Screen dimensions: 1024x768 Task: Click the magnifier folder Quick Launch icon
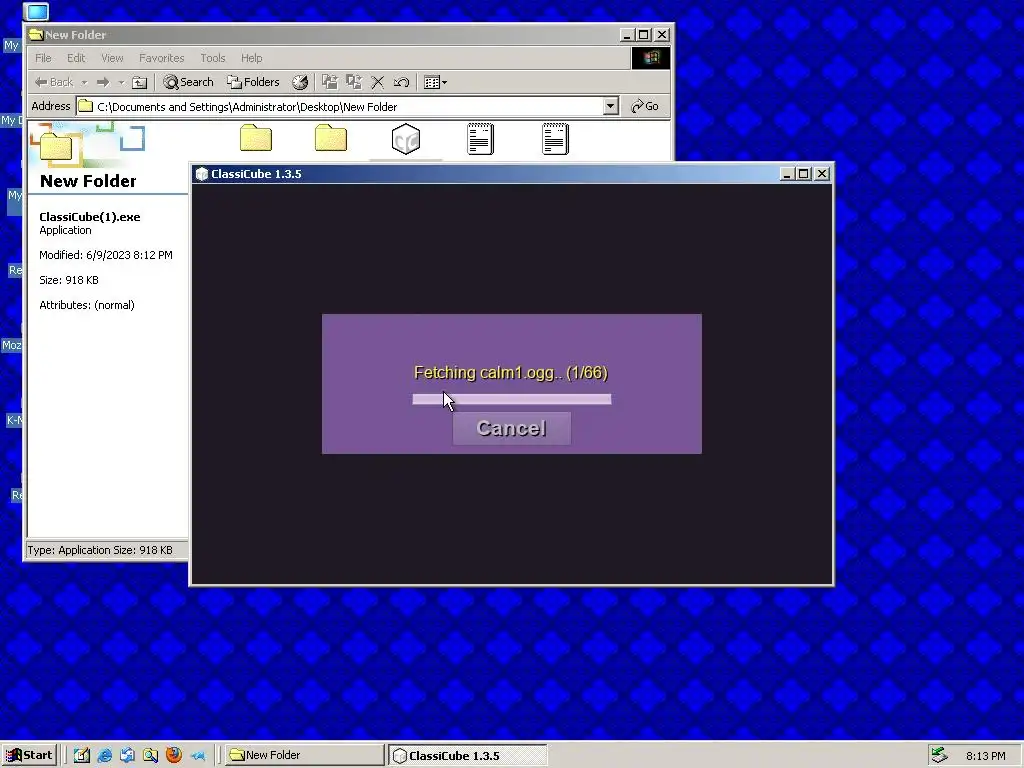pyautogui.click(x=151, y=756)
